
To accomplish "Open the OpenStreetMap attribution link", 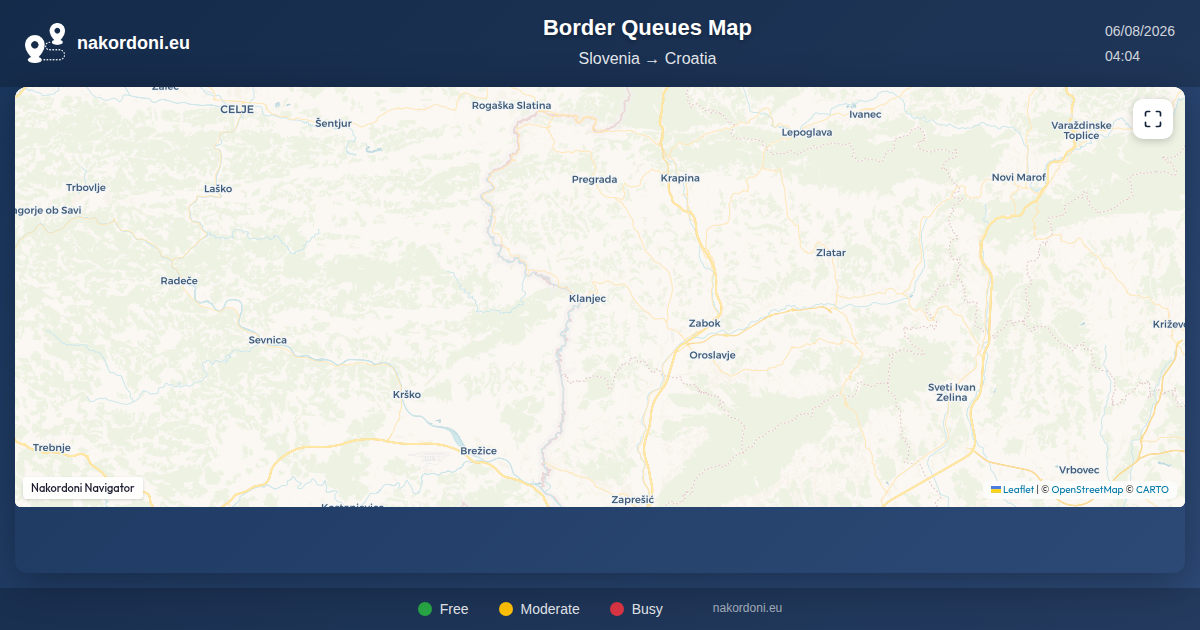I will 1087,489.
